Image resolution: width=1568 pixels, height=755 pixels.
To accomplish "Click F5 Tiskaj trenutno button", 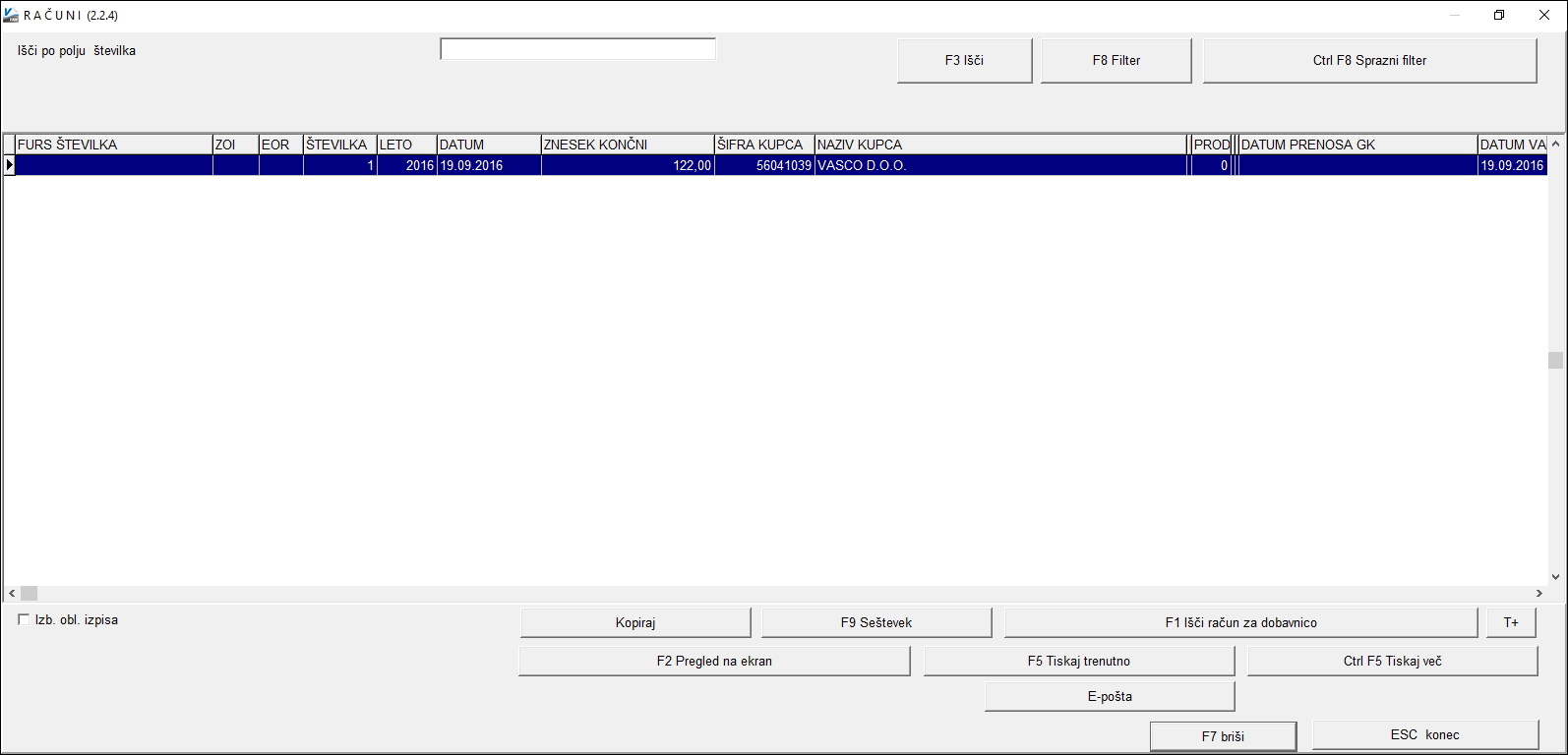I will click(x=1078, y=661).
